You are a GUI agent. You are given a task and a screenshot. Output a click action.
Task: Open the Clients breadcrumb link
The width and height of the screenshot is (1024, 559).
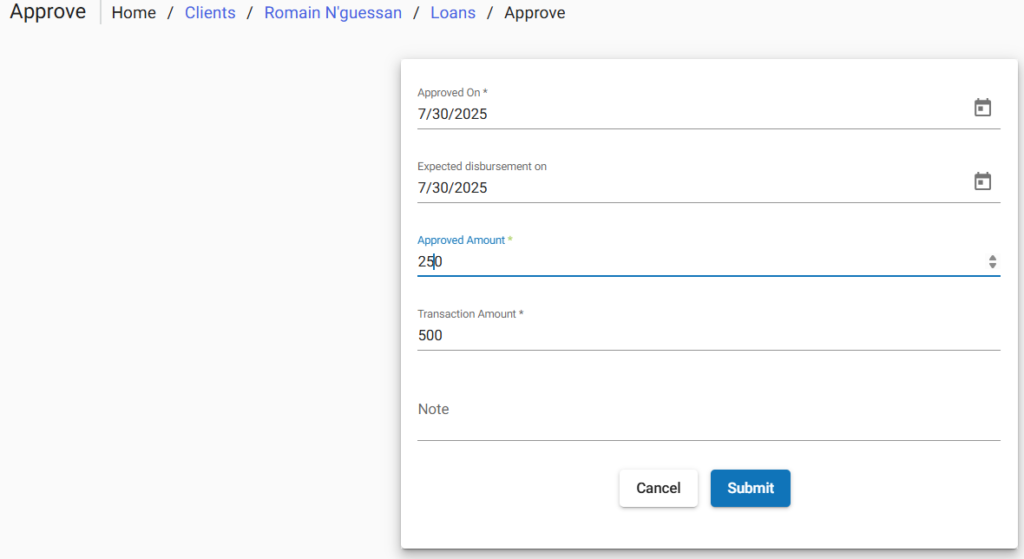coord(210,13)
